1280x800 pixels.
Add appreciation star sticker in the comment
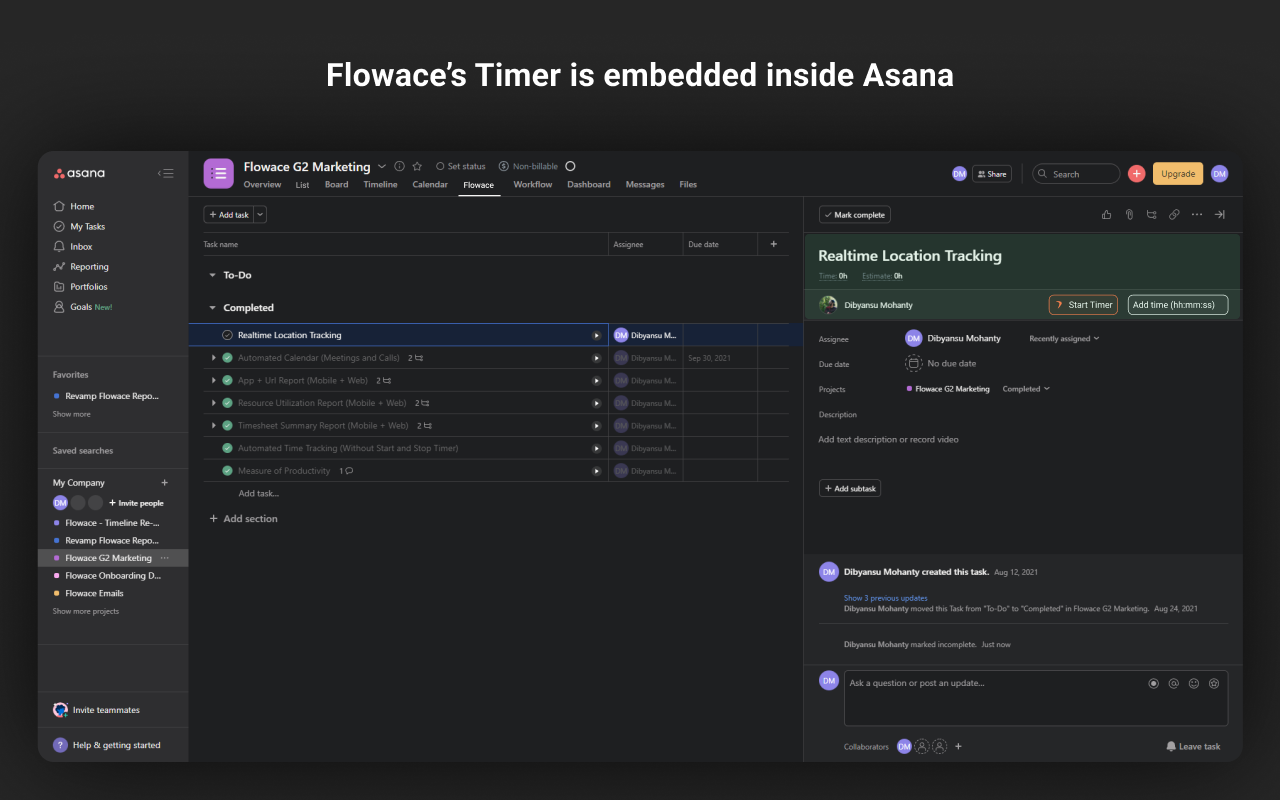(x=1214, y=684)
